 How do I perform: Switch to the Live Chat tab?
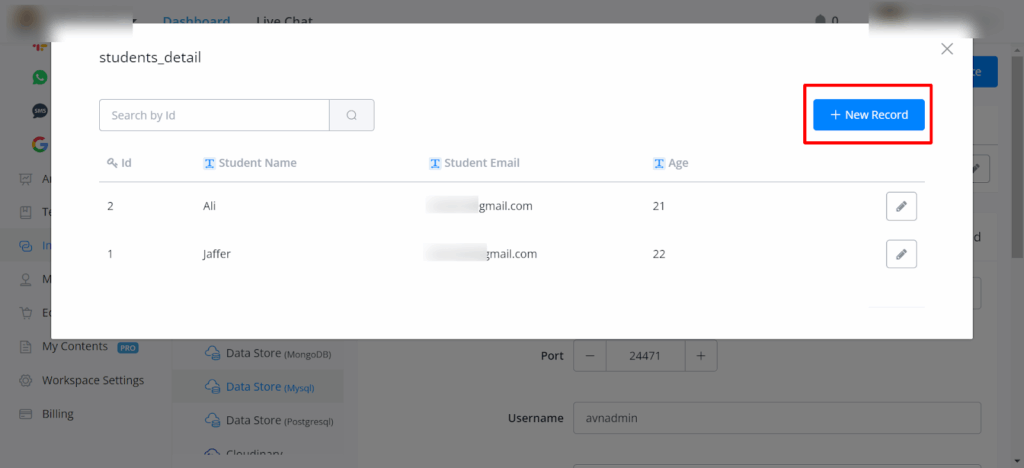point(284,21)
